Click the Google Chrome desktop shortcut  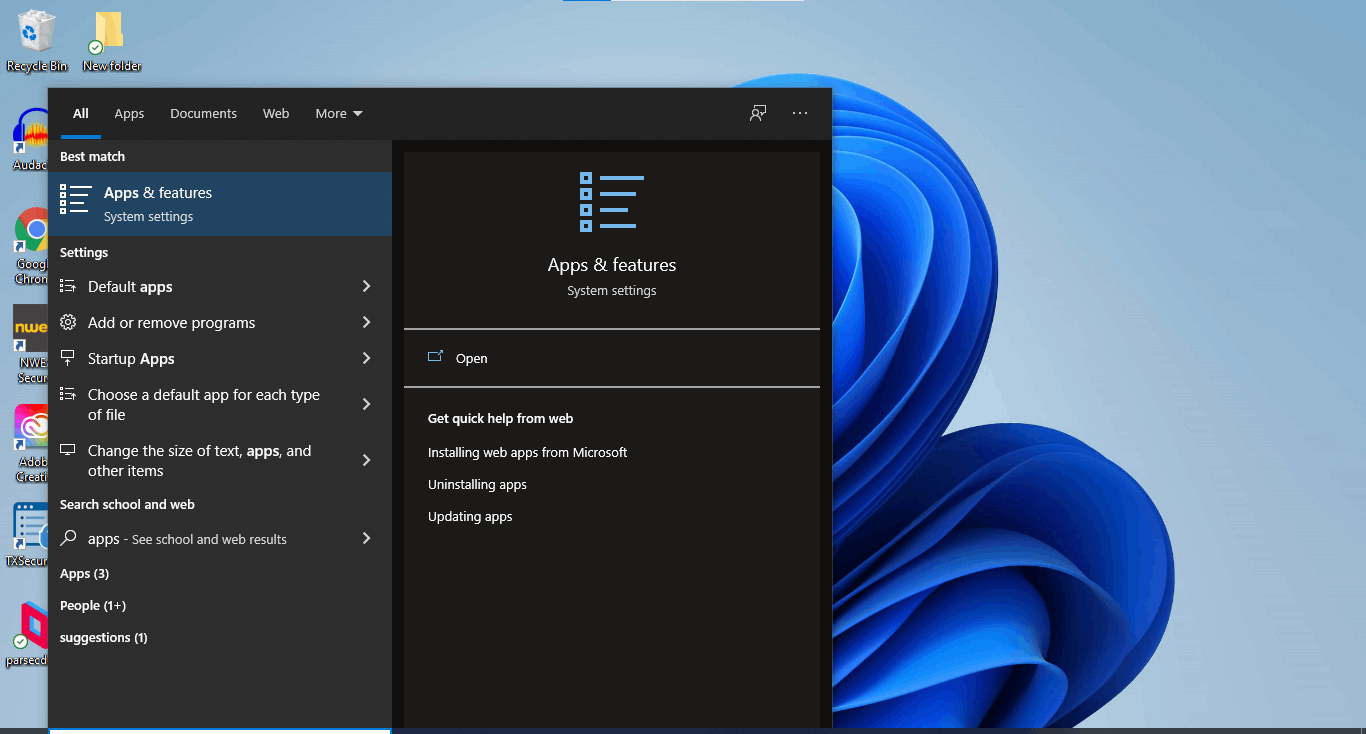tap(32, 246)
